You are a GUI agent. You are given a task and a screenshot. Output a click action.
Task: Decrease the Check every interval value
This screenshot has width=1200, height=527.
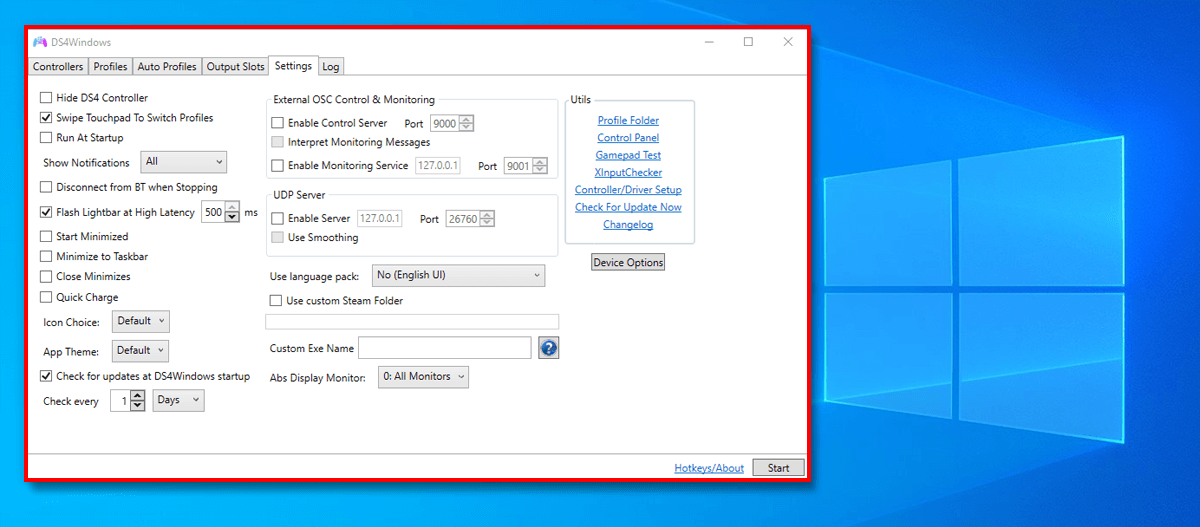tap(138, 406)
